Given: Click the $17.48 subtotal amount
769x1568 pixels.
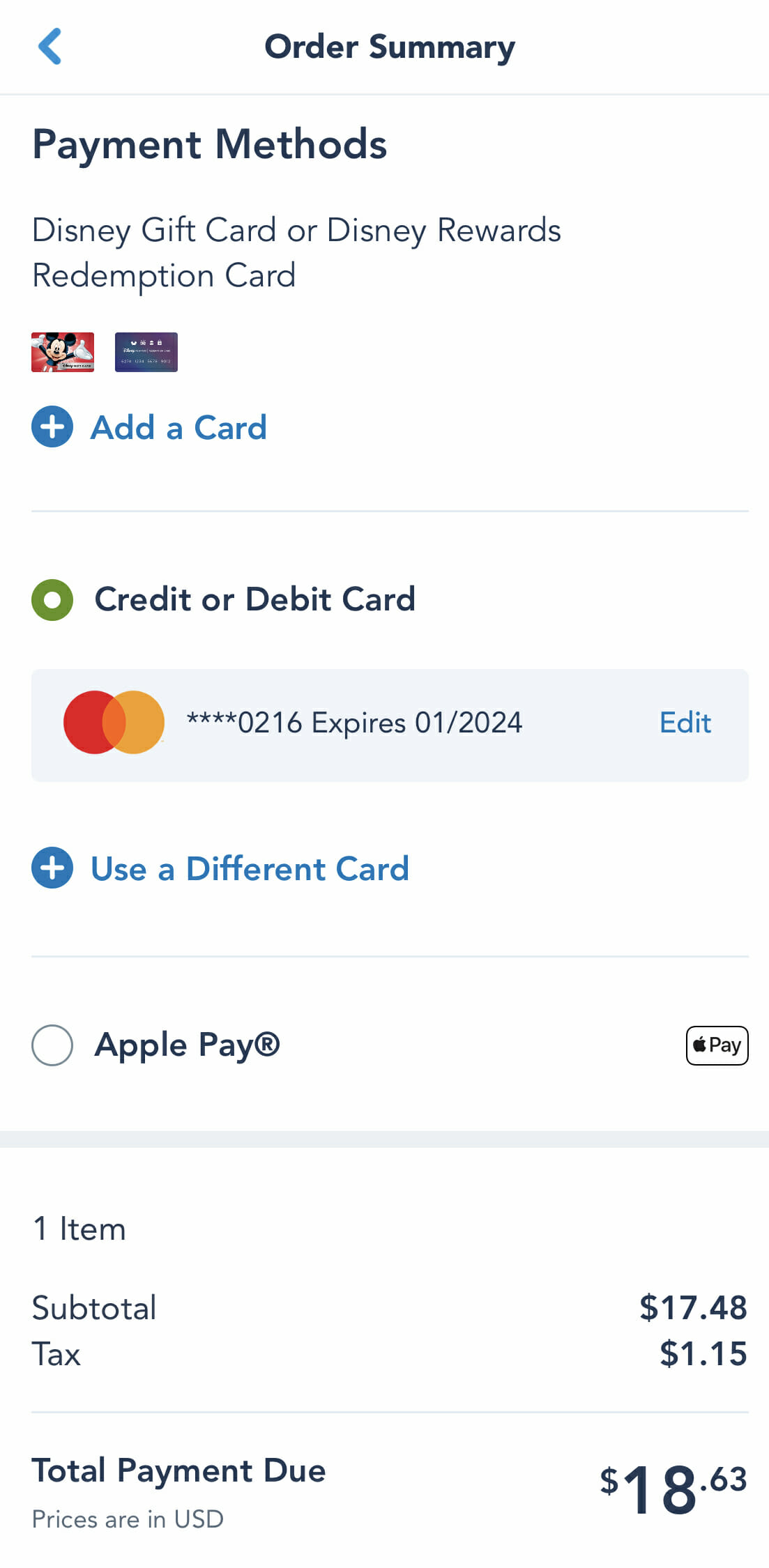Looking at the screenshot, I should pyautogui.click(x=693, y=1307).
